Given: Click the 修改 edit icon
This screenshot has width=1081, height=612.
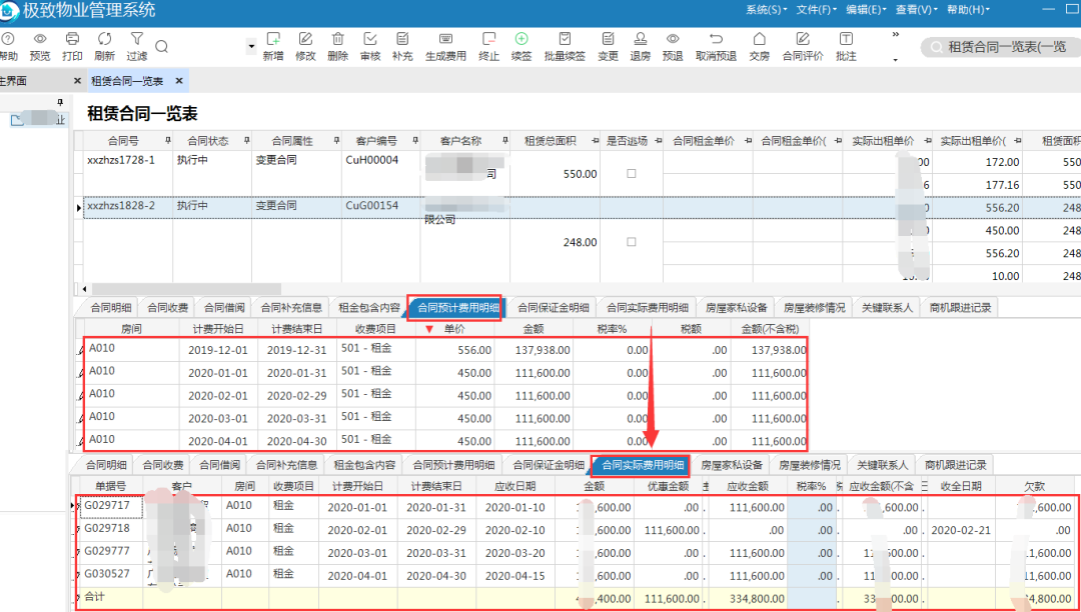Looking at the screenshot, I should click(305, 46).
